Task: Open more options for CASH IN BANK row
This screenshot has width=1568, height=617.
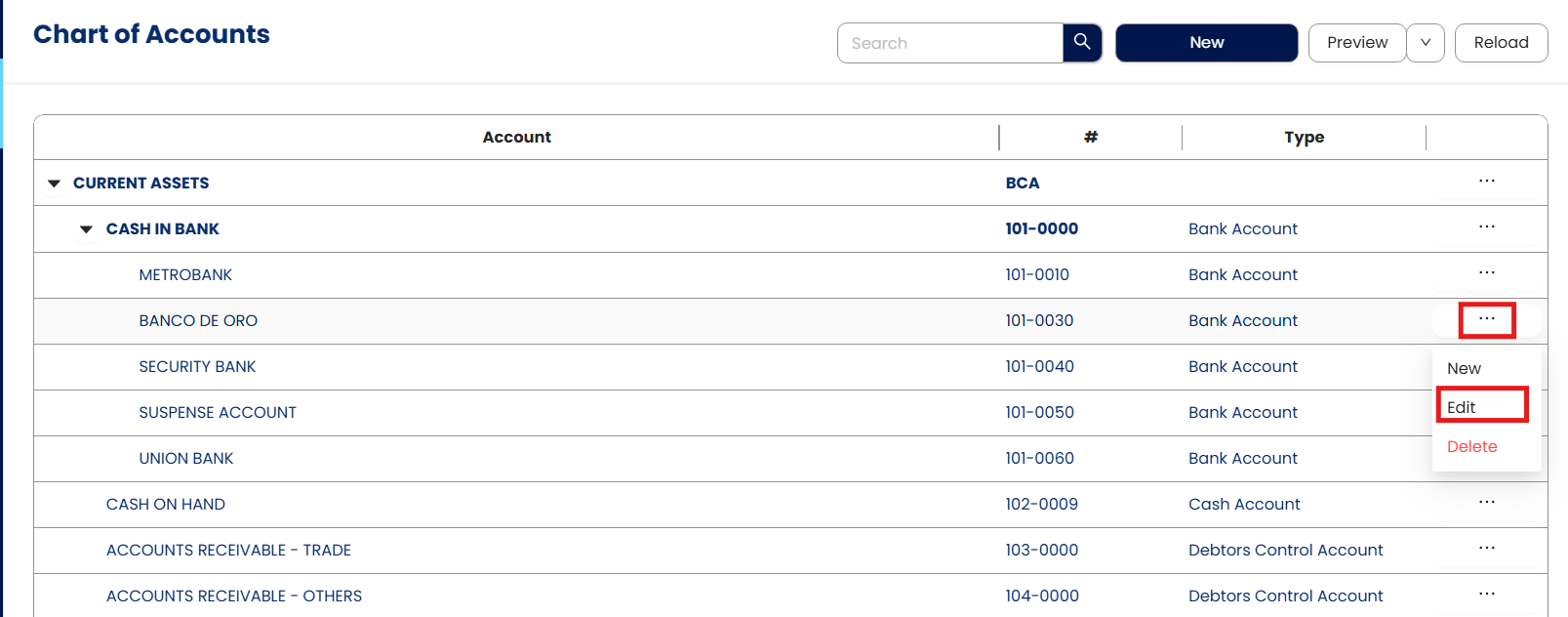Action: coord(1486,227)
